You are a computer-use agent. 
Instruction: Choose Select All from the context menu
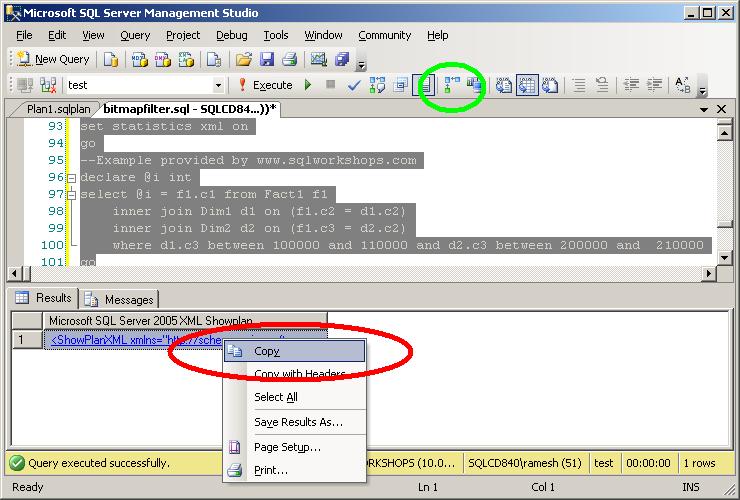(294, 397)
